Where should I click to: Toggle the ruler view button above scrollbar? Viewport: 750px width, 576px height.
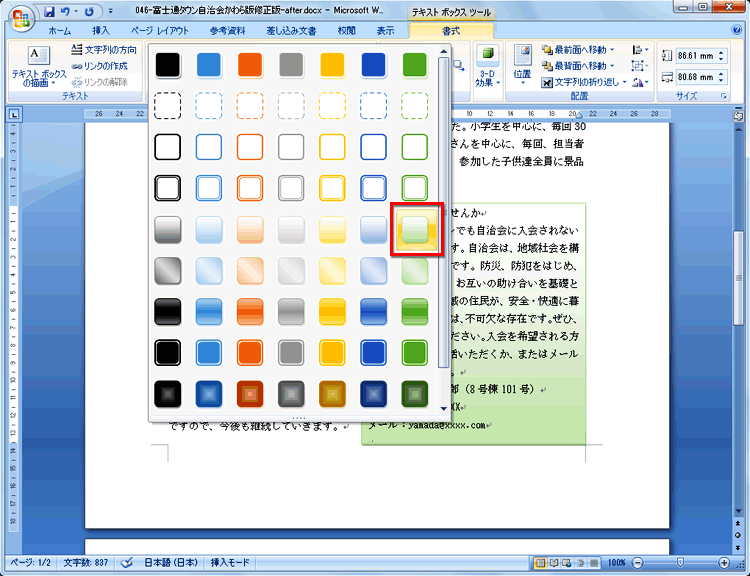[x=738, y=116]
